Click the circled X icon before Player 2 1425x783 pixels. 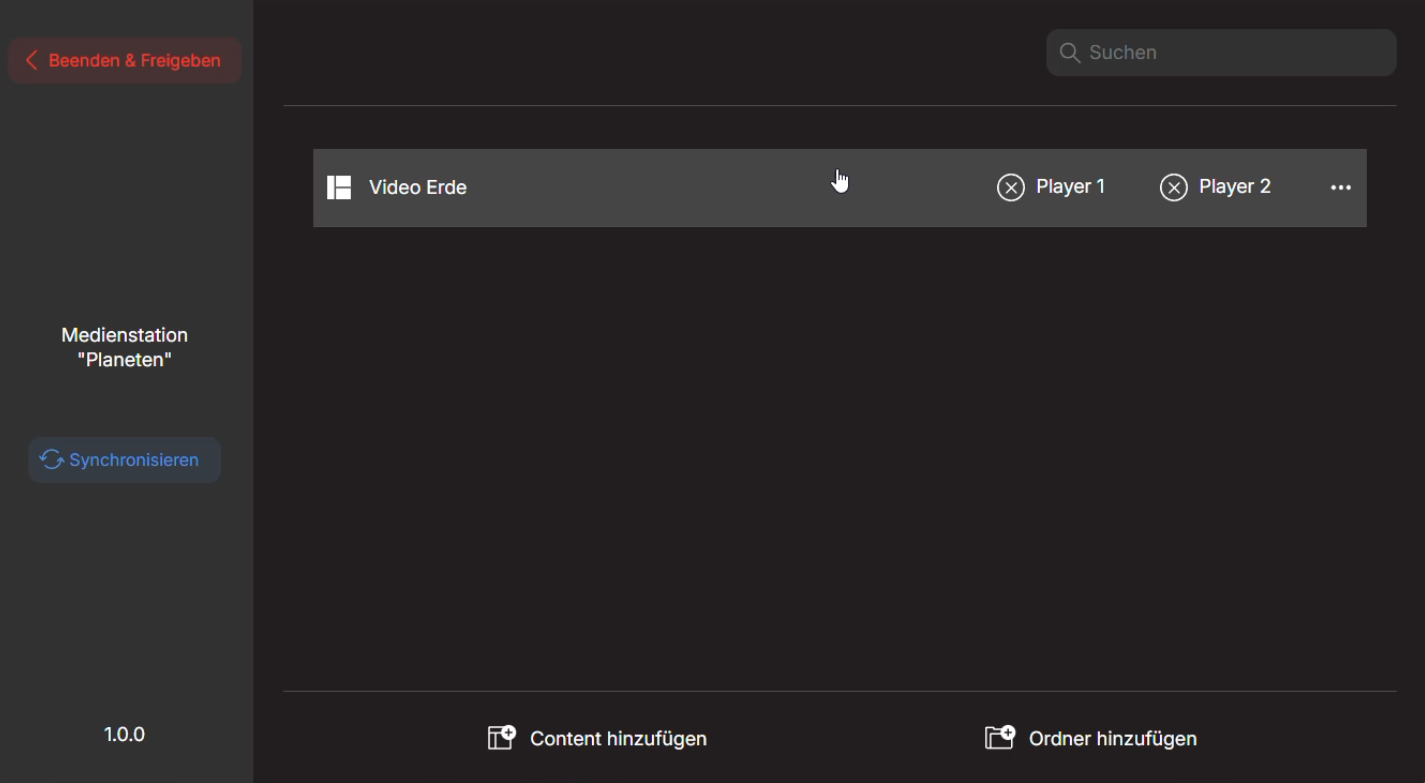coord(1175,186)
